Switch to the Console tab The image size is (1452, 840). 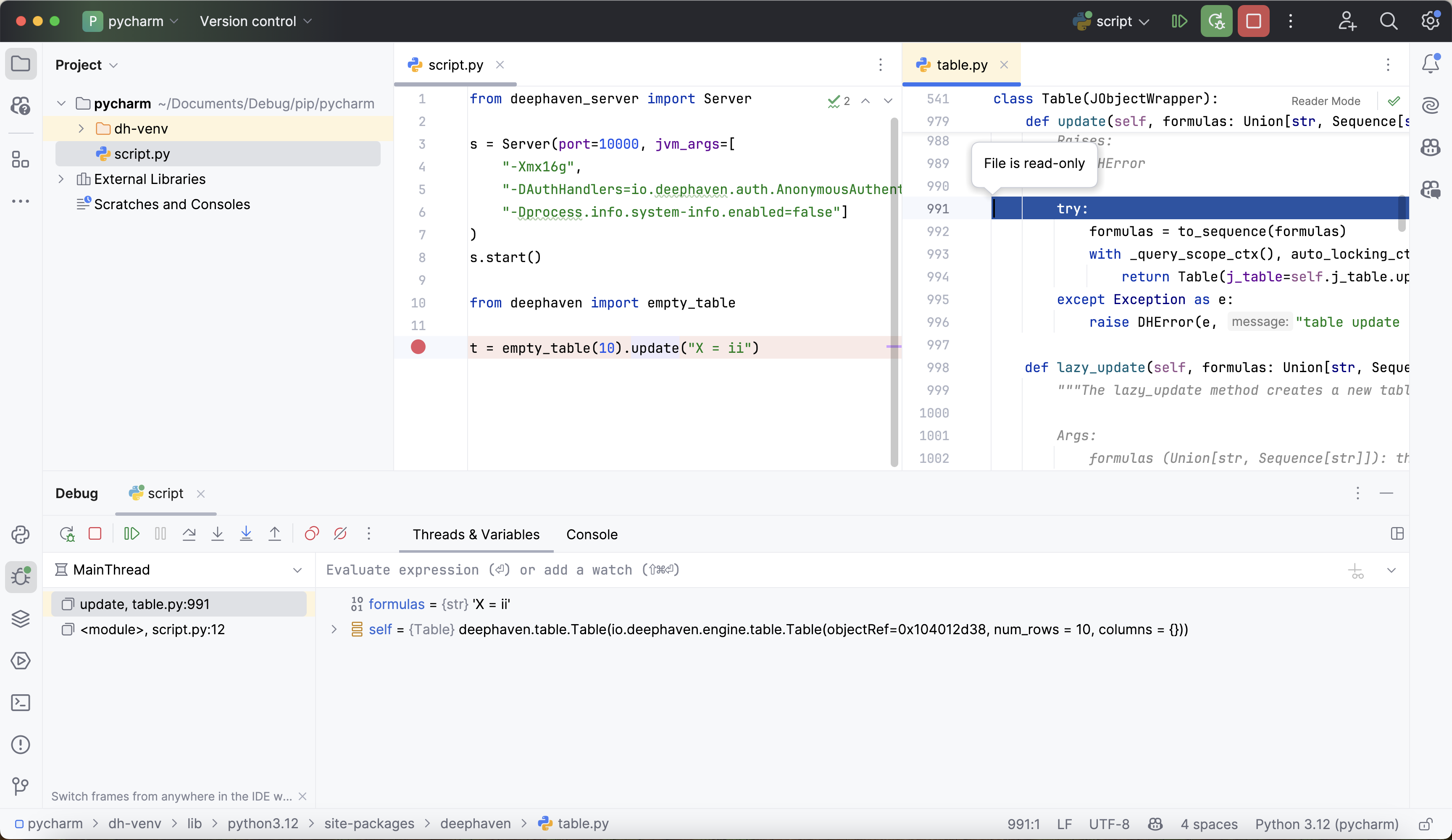pos(592,535)
